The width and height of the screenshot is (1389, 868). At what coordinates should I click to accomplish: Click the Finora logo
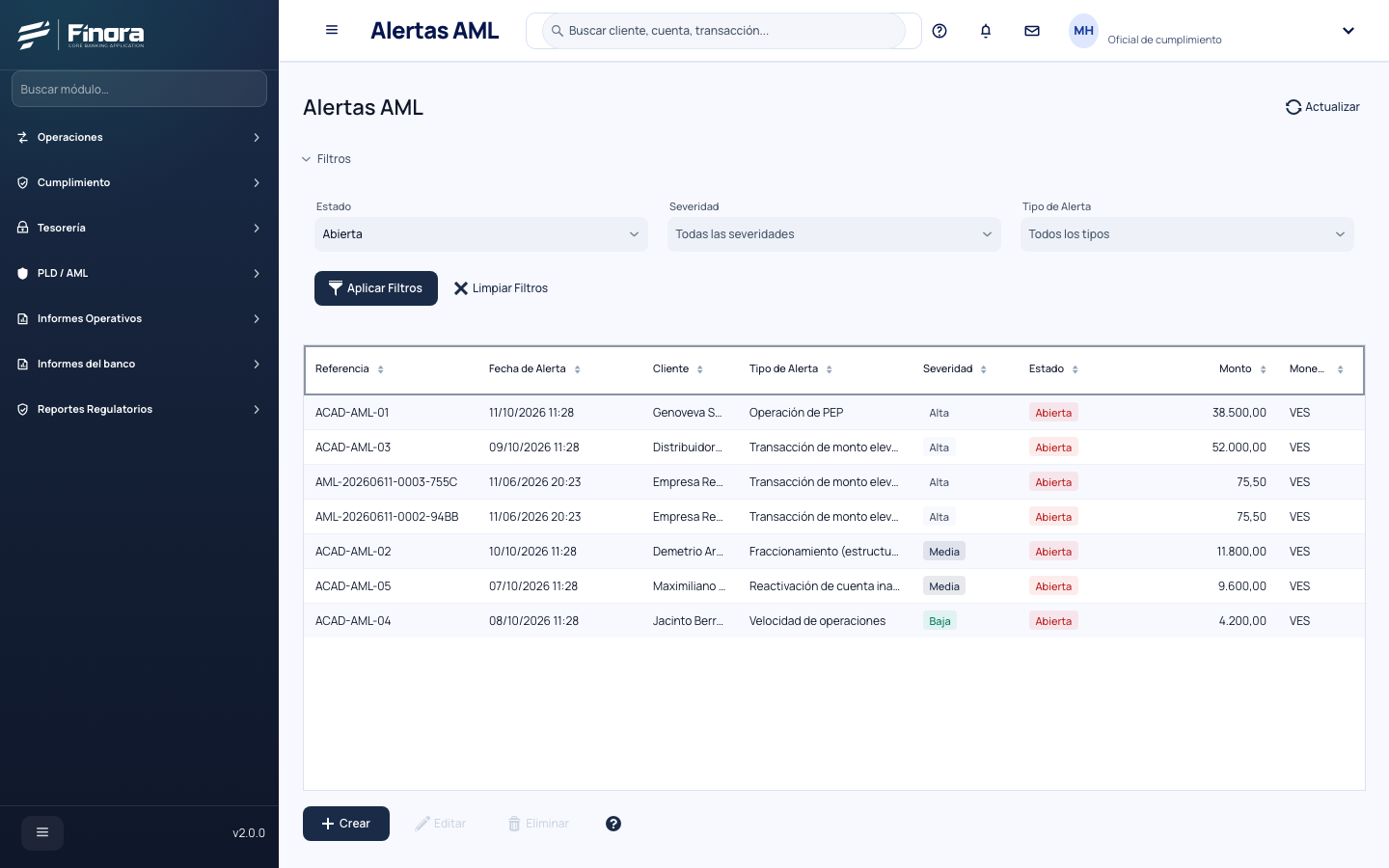[x=82, y=35]
